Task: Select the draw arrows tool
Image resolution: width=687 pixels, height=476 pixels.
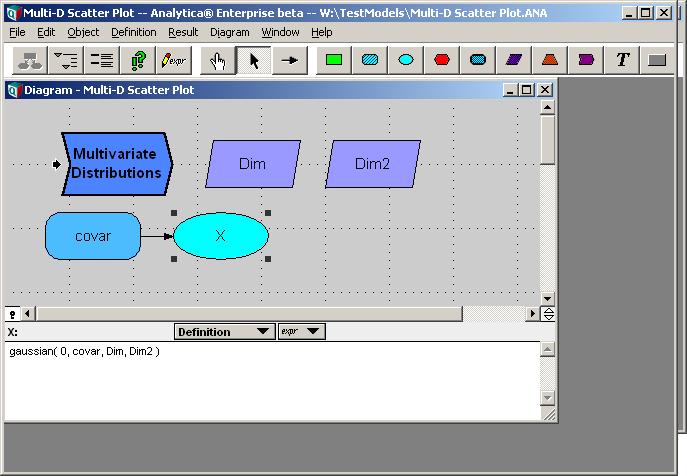Action: (290, 60)
